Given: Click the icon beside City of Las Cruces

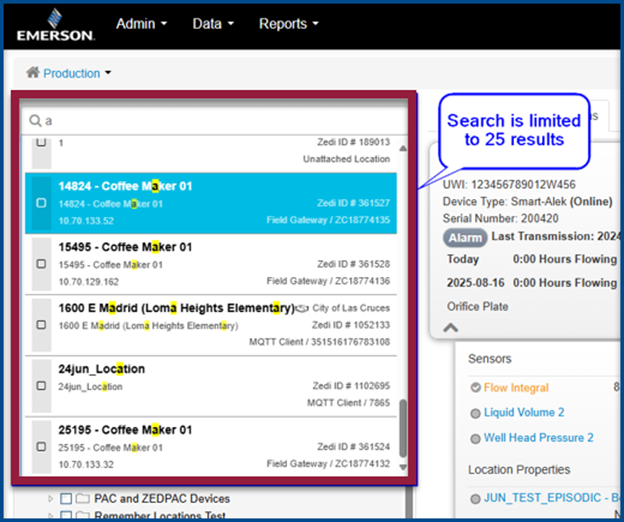Looking at the screenshot, I should point(302,308).
